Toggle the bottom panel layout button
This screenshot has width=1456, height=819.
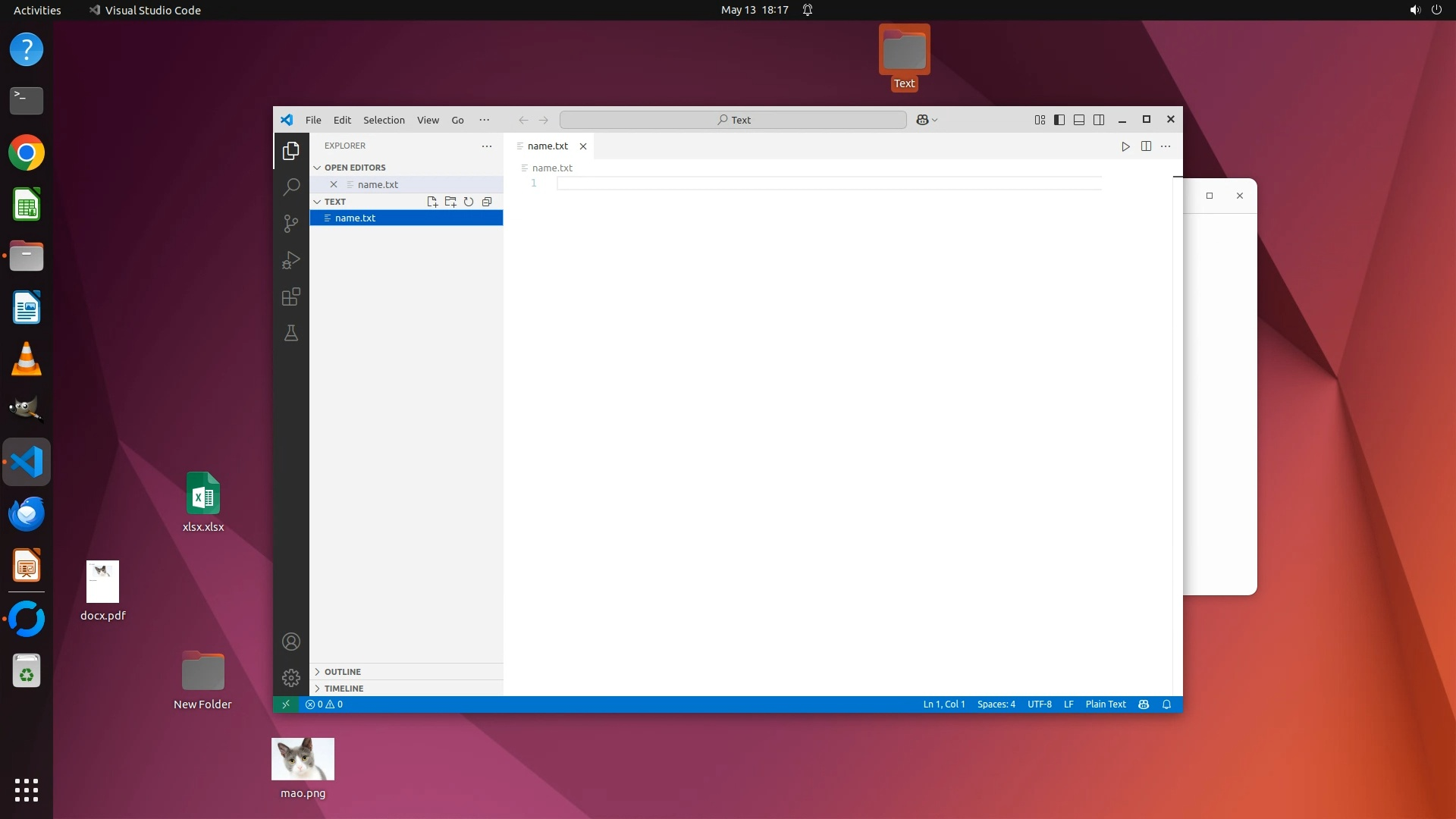coord(1079,120)
